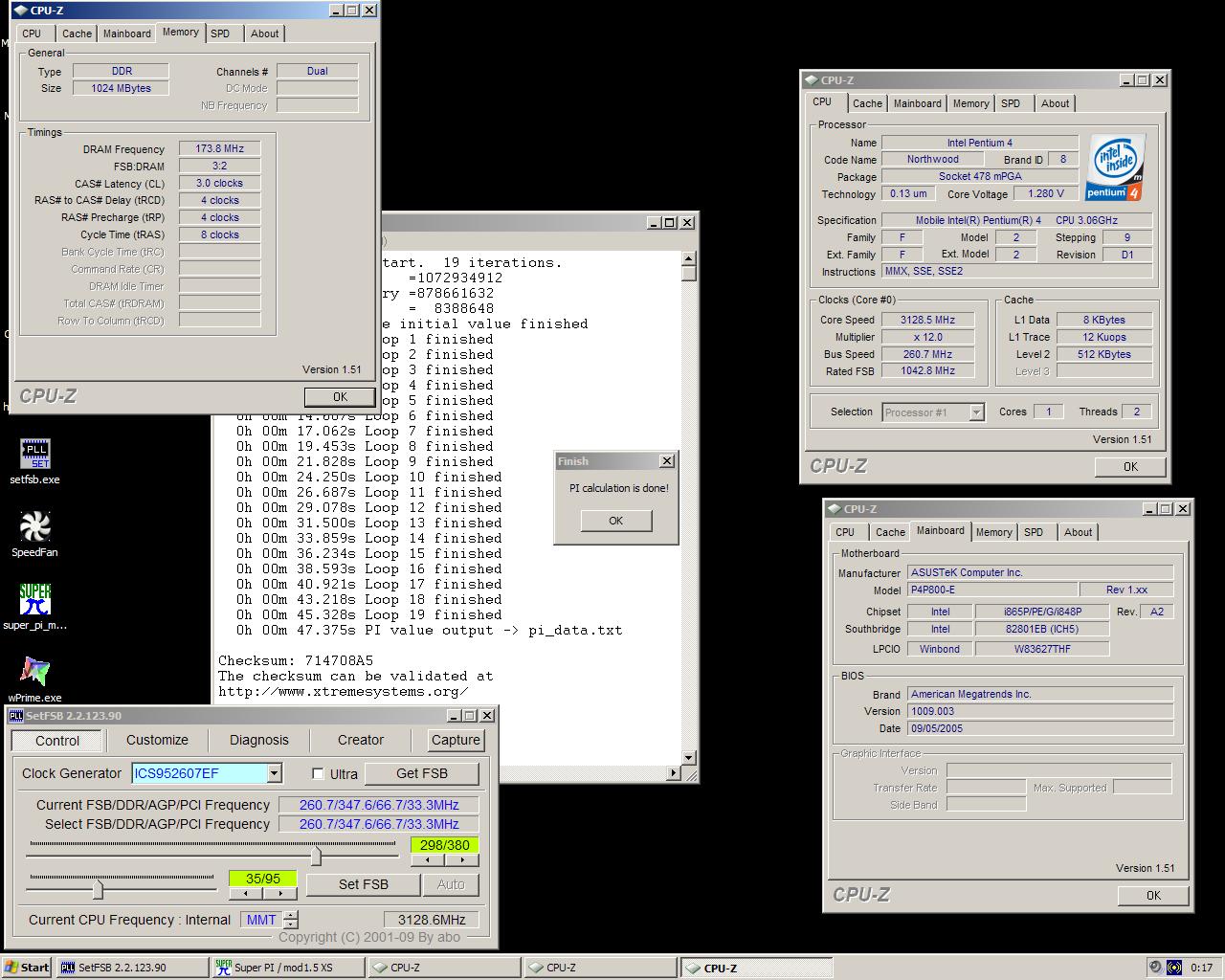Click right arrow under 298/380 value
Image resolution: width=1225 pixels, height=980 pixels.
click(x=461, y=859)
